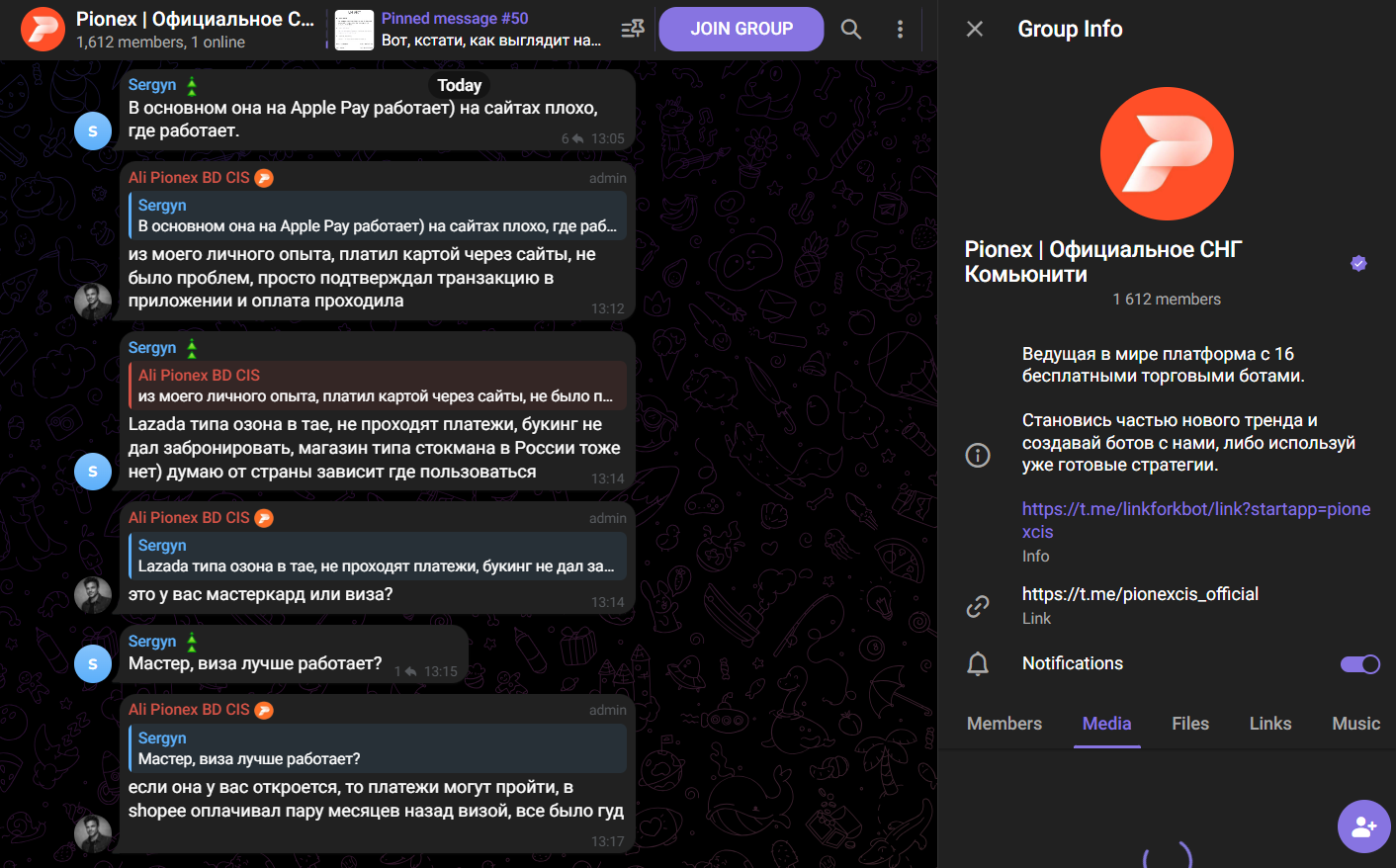Click the info circle icon

[x=978, y=455]
